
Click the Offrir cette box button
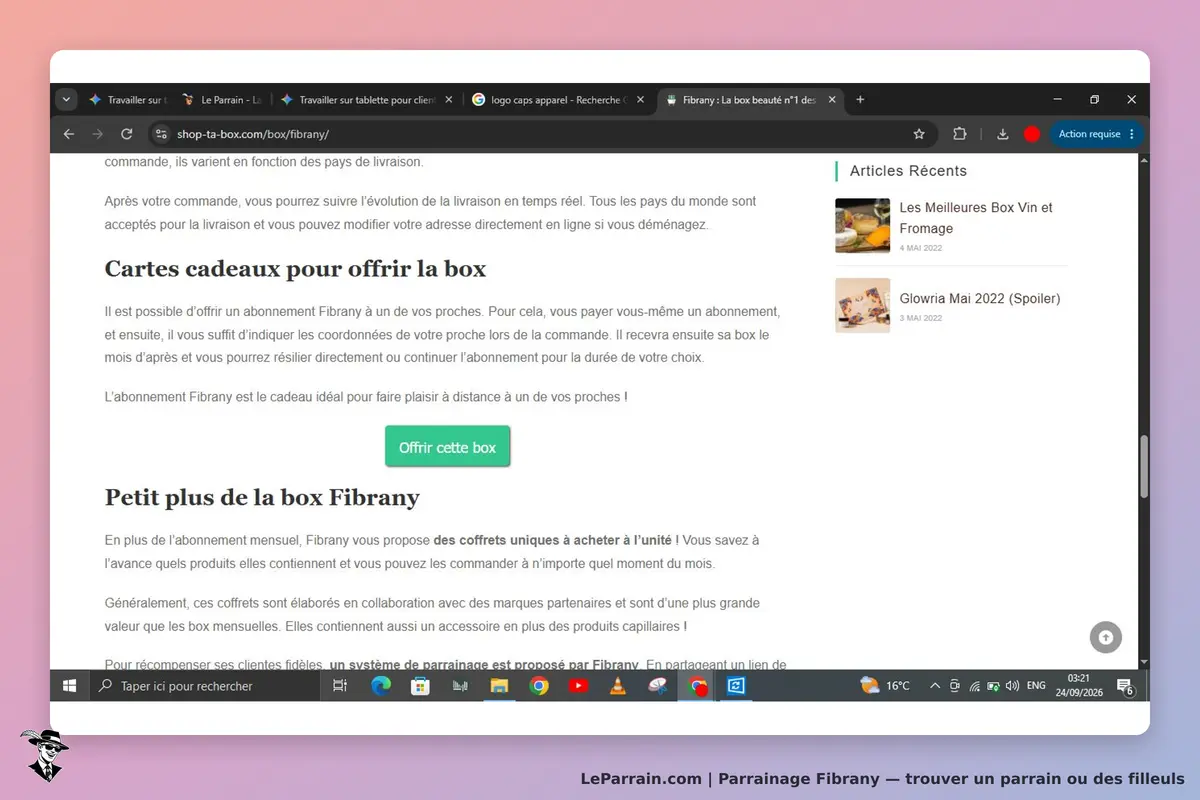click(447, 447)
